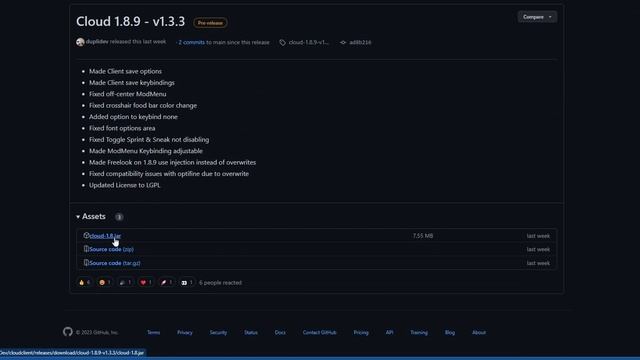This screenshot has height=360, width=640.
Task: Click the Assets count badge
Action: 119,217
